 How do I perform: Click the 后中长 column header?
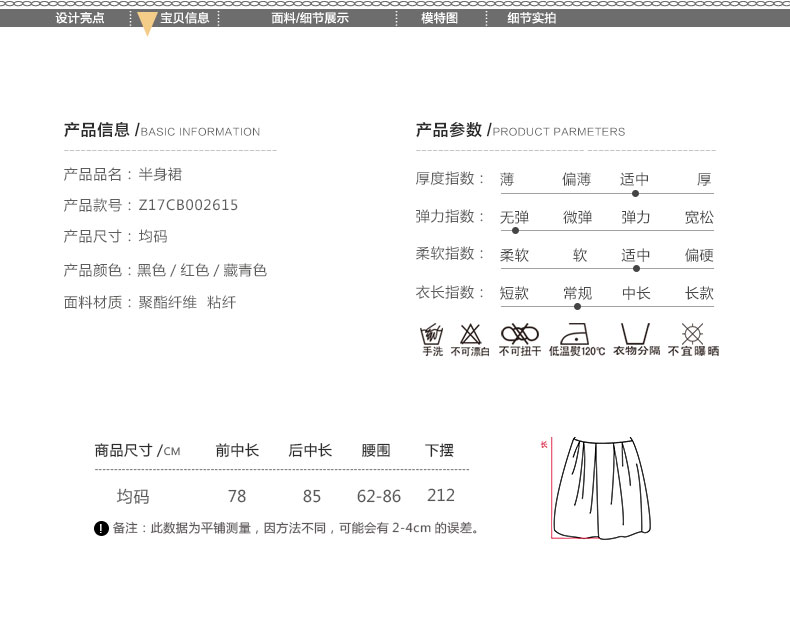point(310,450)
